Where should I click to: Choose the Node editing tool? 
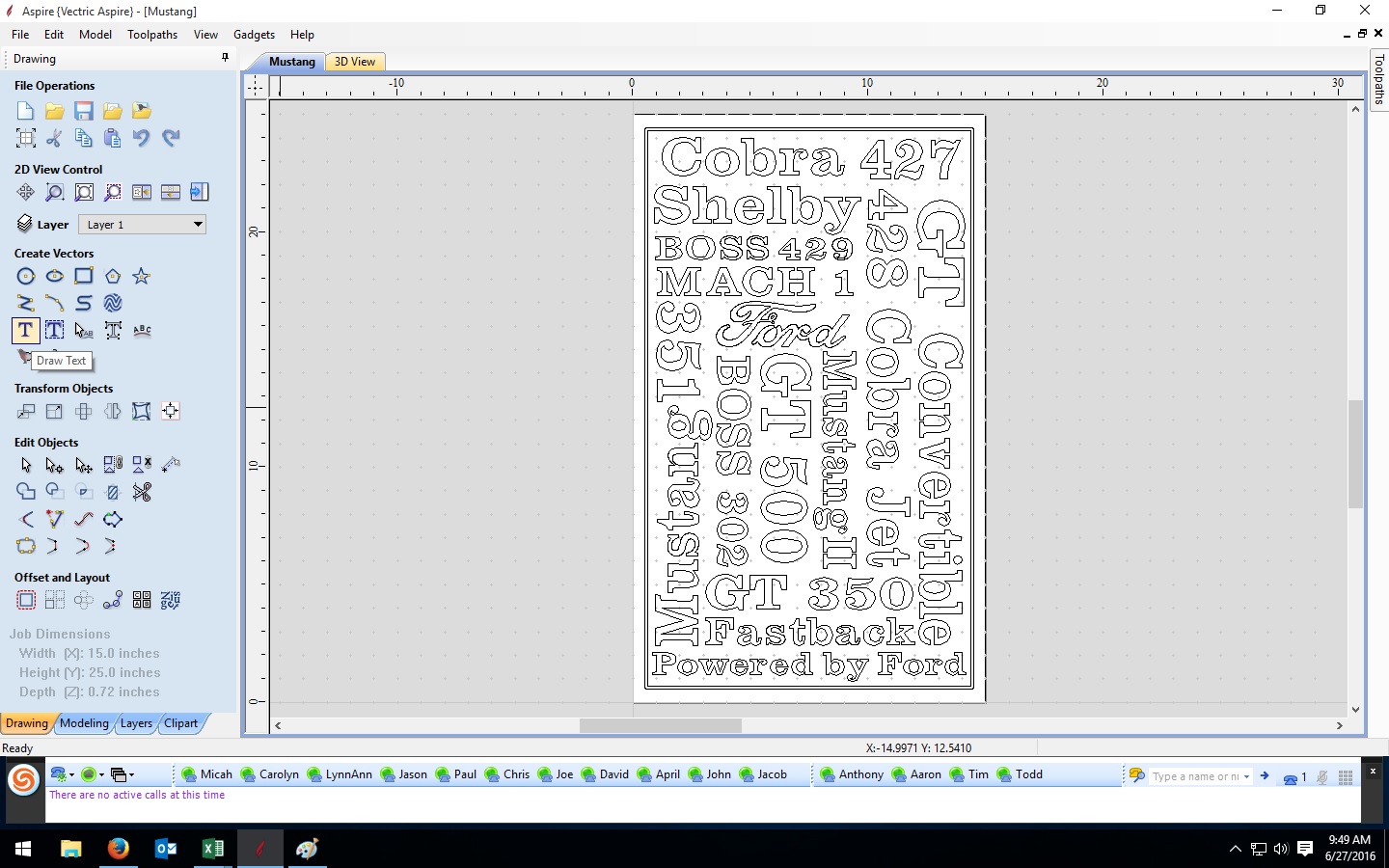55,466
